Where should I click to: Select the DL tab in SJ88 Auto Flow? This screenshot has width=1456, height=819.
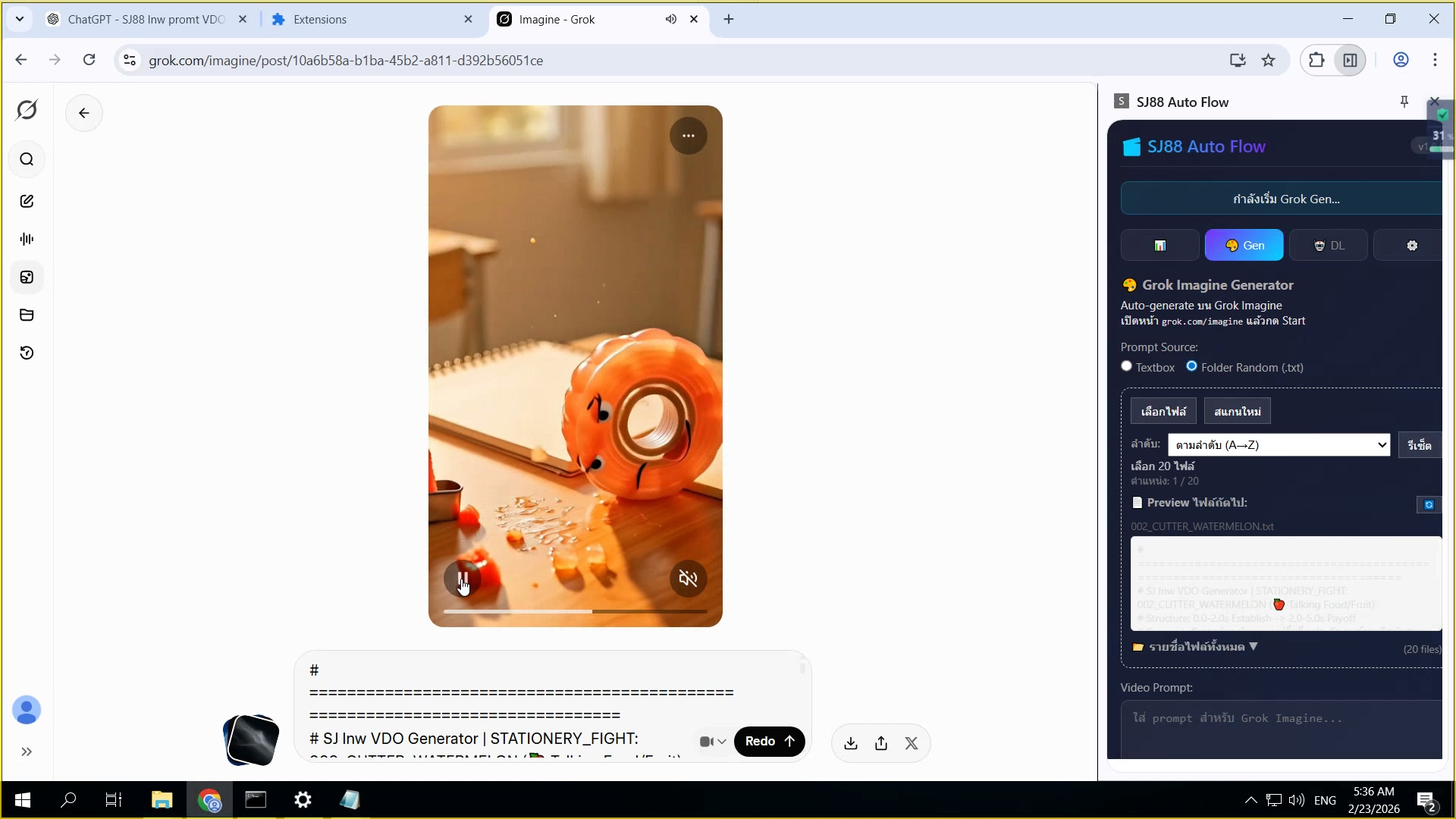coord(1329,245)
